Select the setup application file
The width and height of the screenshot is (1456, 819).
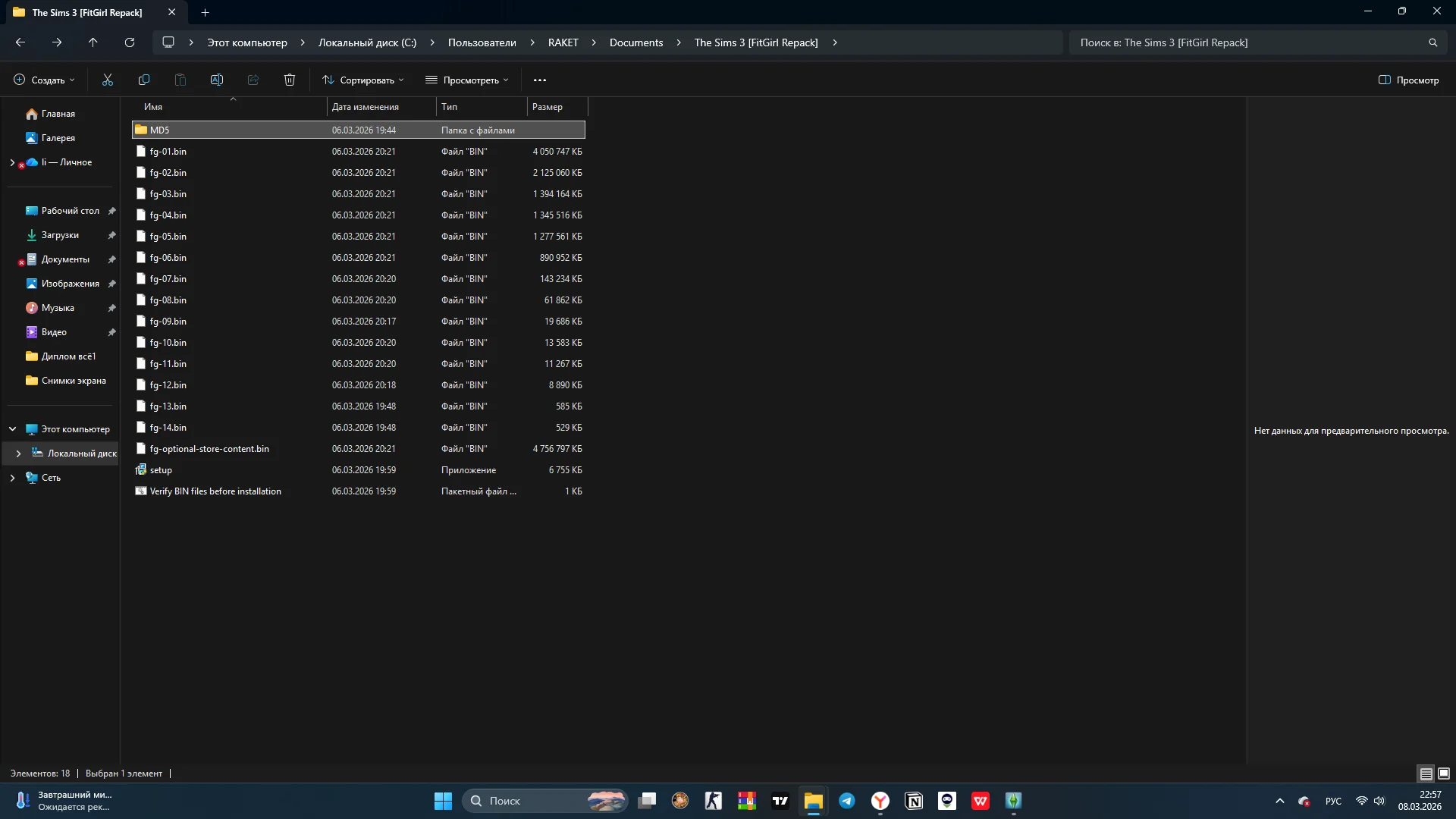(161, 470)
